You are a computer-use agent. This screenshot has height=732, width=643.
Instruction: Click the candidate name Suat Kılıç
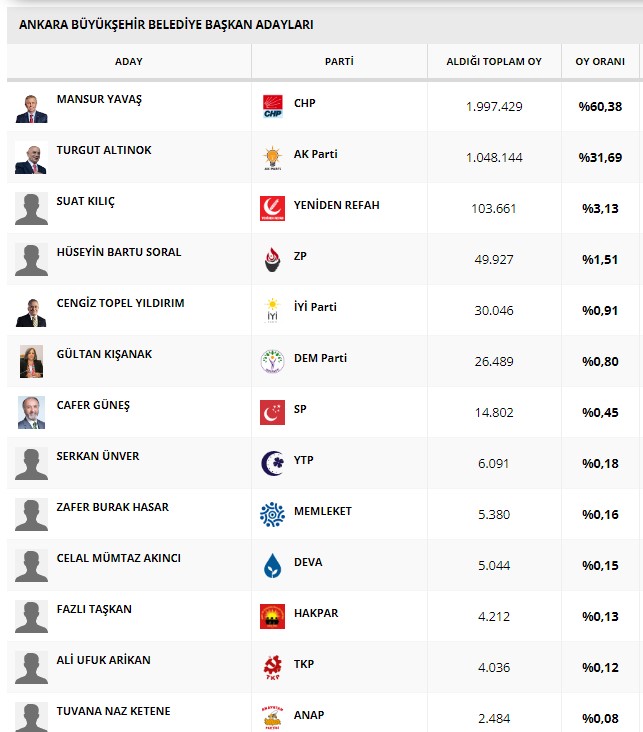[x=85, y=202]
